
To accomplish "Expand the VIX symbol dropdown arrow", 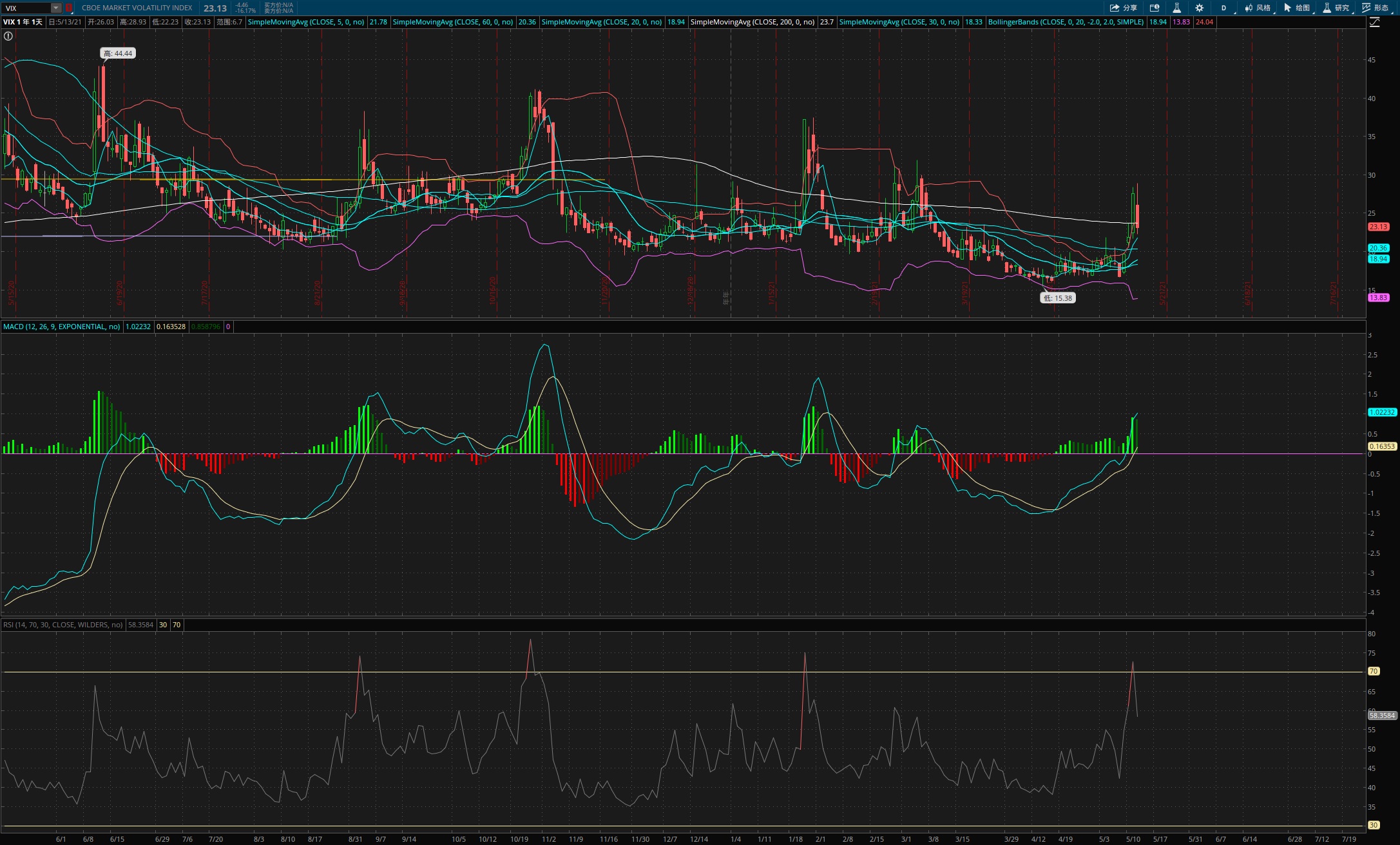I will pos(56,8).
